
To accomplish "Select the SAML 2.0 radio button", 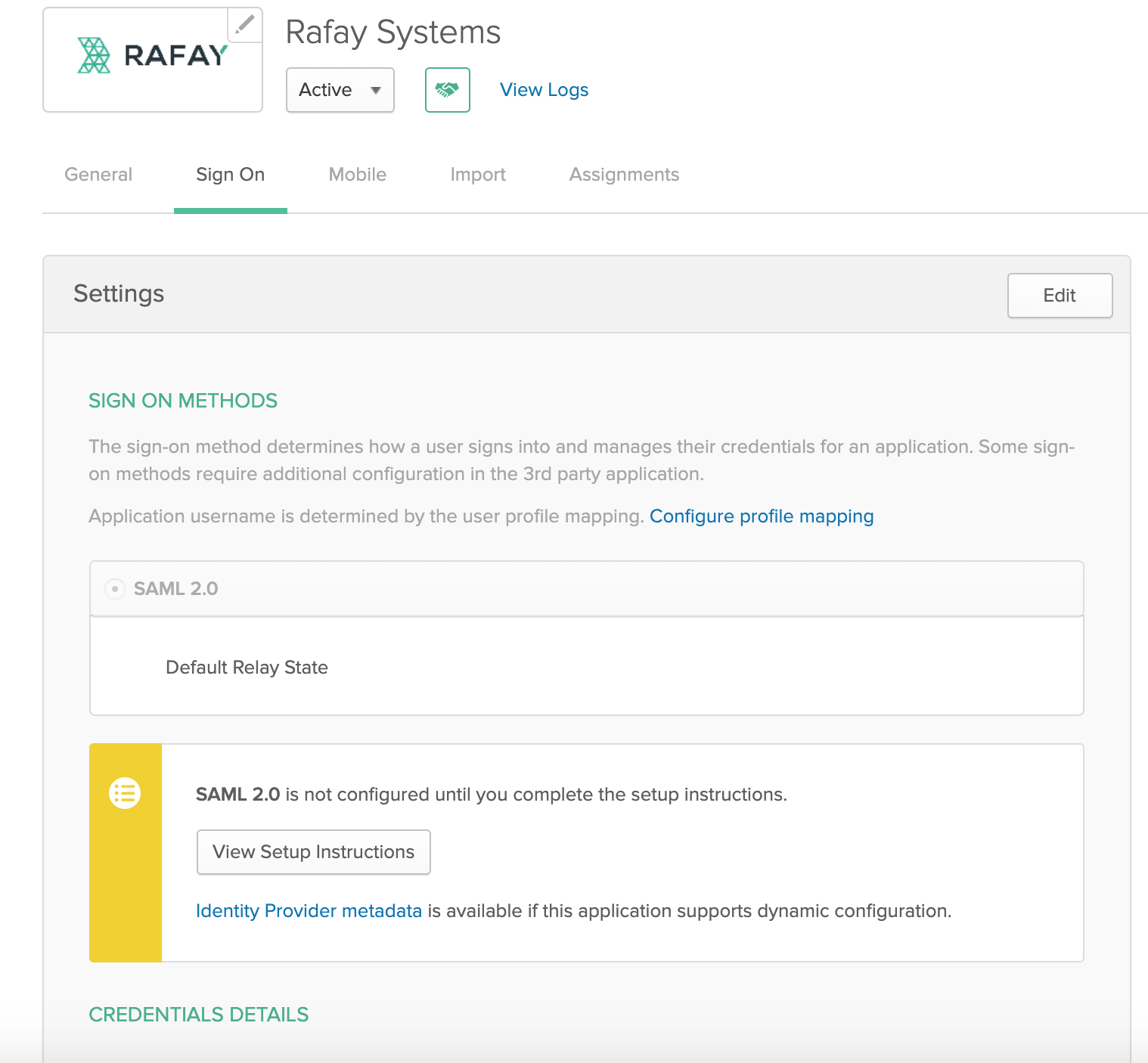I will point(115,589).
